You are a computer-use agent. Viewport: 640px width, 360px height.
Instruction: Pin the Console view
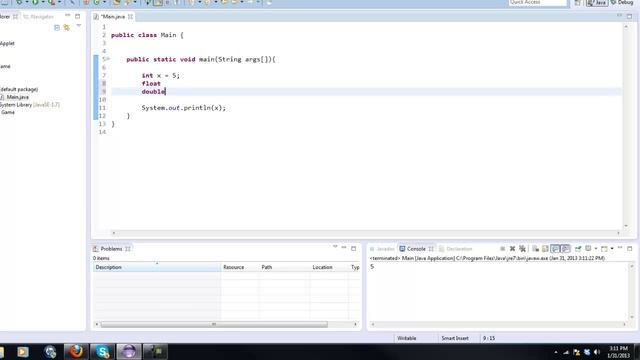click(578, 249)
